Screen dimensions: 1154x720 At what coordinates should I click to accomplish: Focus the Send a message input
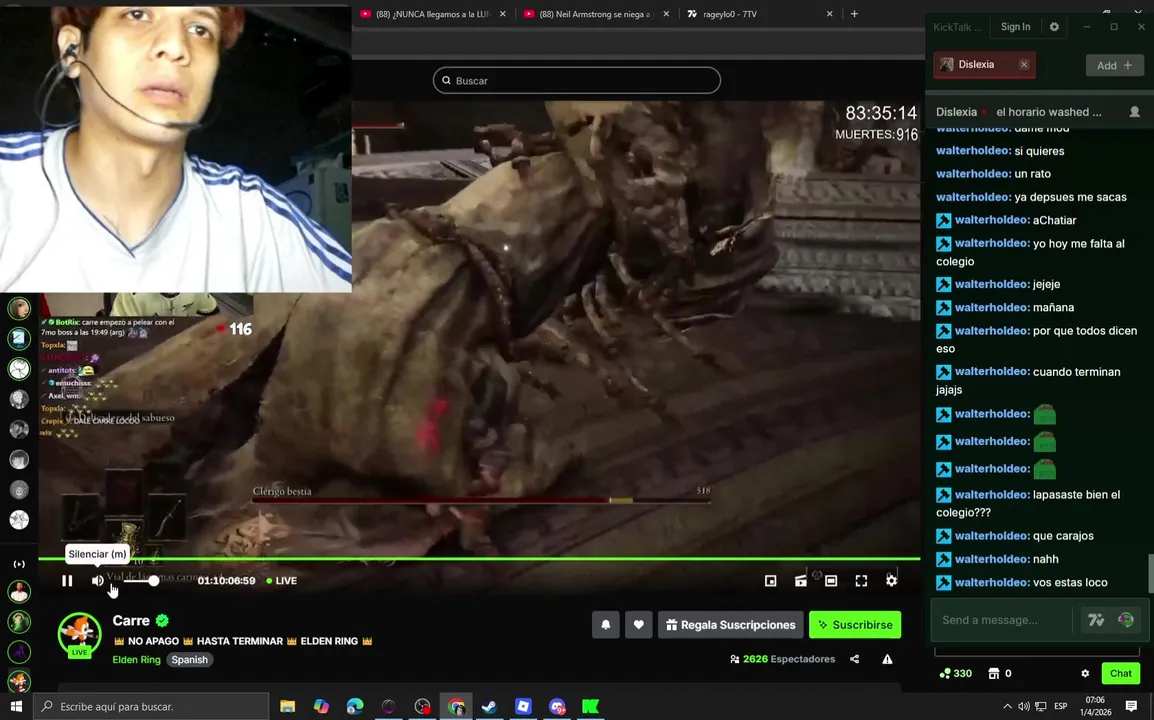pos(1002,620)
